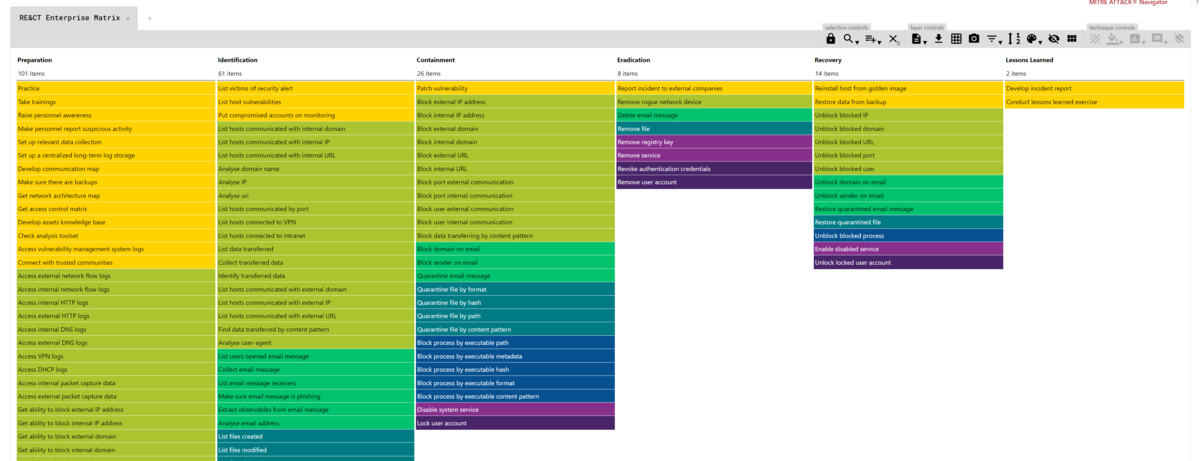Select Enable disabled service technique
Image resolution: width=1200 pixels, height=461 pixels.
click(x=908, y=249)
